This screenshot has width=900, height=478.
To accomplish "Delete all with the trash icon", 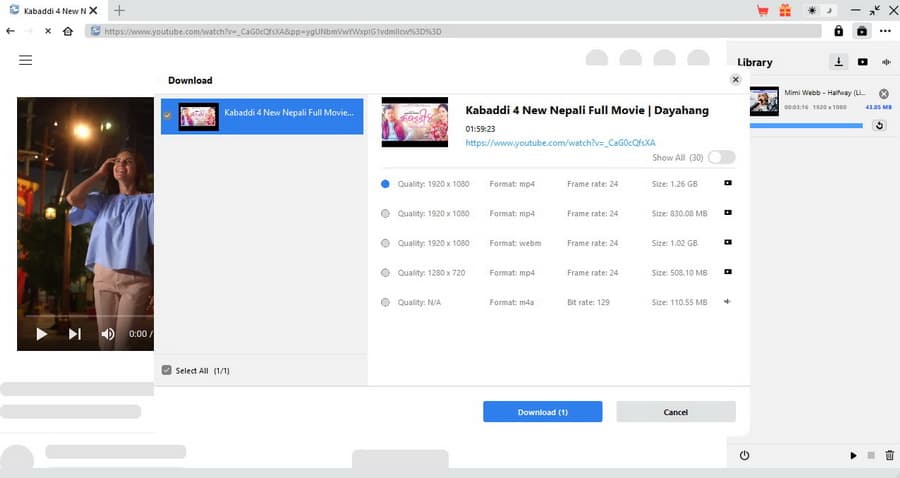I will (x=889, y=456).
